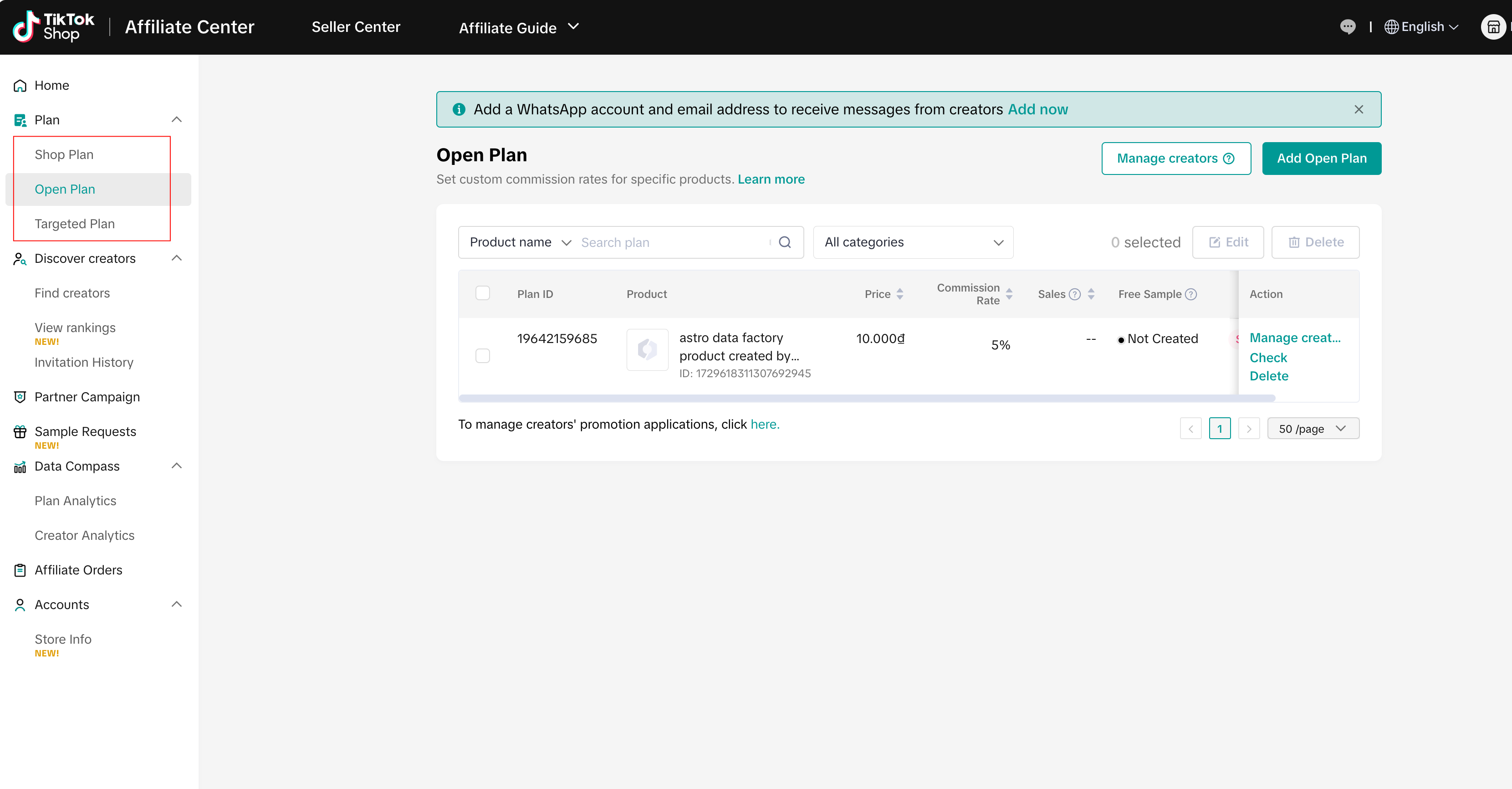Image resolution: width=1512 pixels, height=789 pixels.
Task: Click the shop profile icon at top right
Action: click(1493, 27)
